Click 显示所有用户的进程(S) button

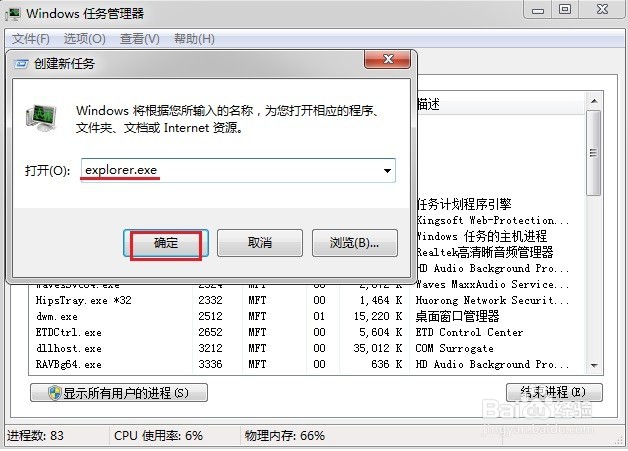click(x=119, y=393)
